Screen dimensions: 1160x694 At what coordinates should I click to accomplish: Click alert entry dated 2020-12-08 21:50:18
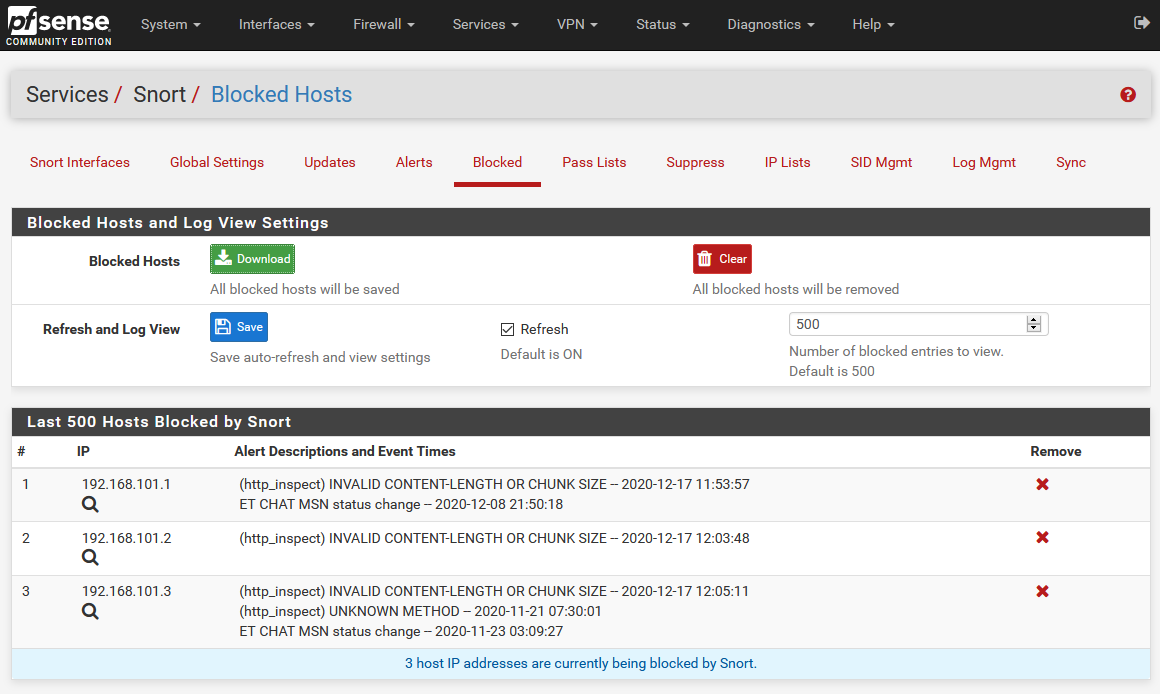click(x=401, y=505)
